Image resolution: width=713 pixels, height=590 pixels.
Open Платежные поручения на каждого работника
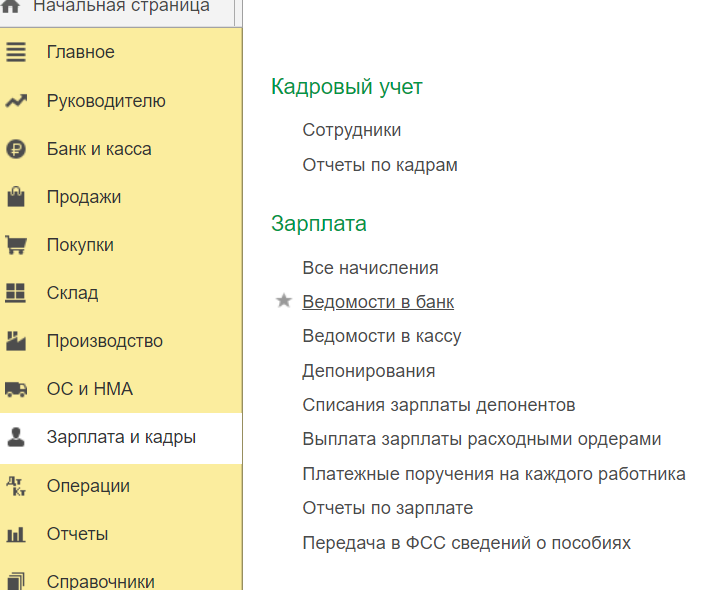click(x=493, y=473)
